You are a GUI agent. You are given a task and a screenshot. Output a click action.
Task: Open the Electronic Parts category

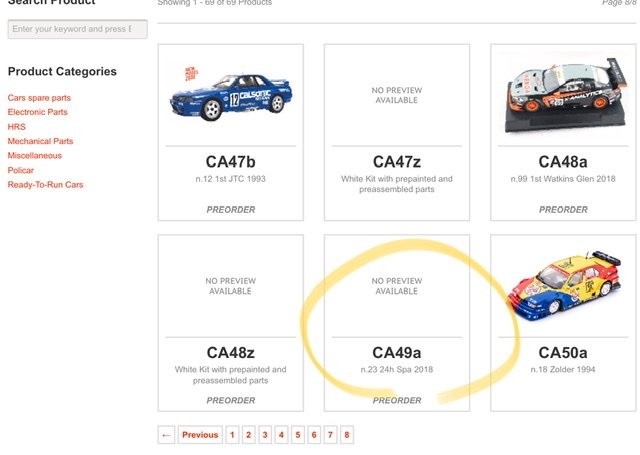point(38,112)
